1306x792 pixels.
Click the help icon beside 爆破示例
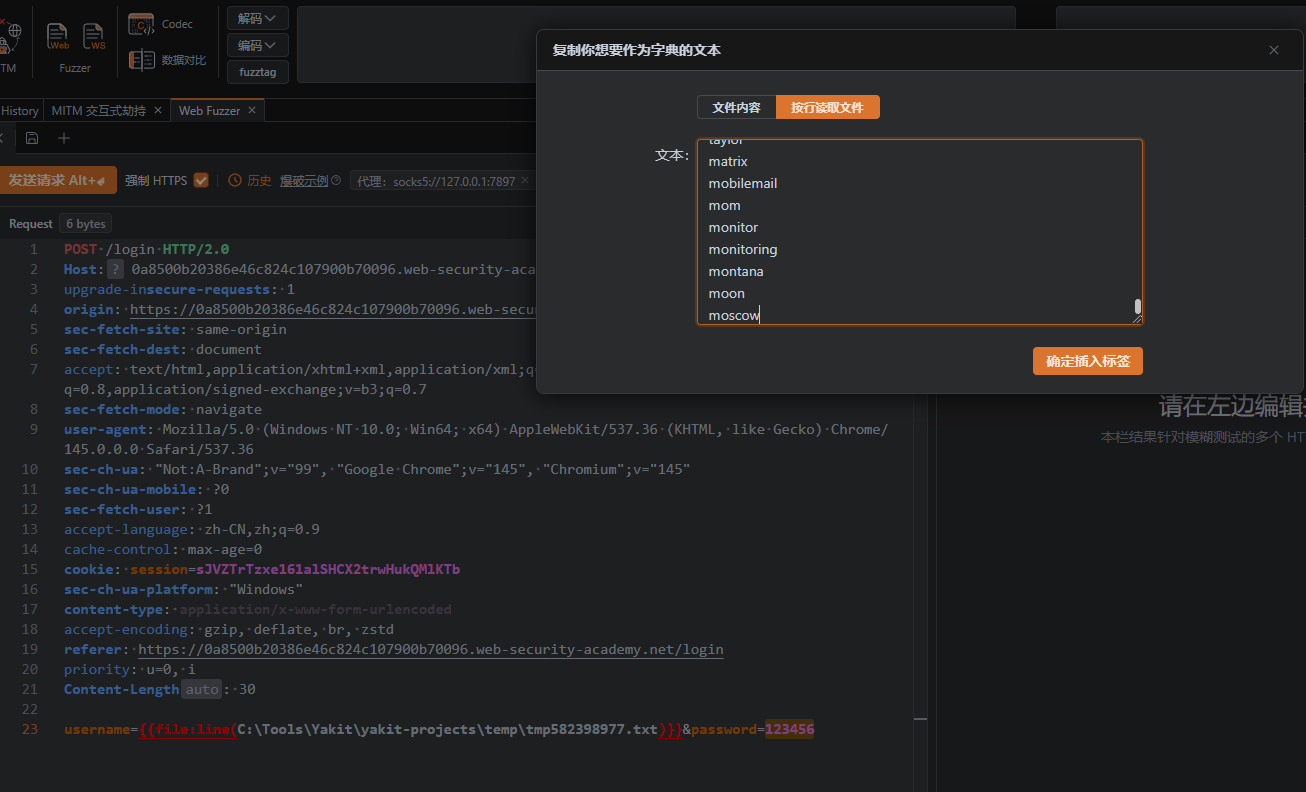336,181
